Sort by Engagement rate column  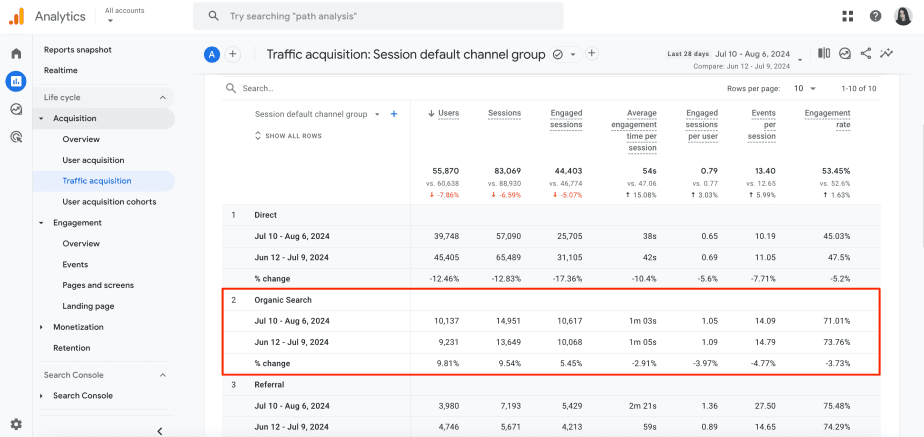tap(827, 119)
